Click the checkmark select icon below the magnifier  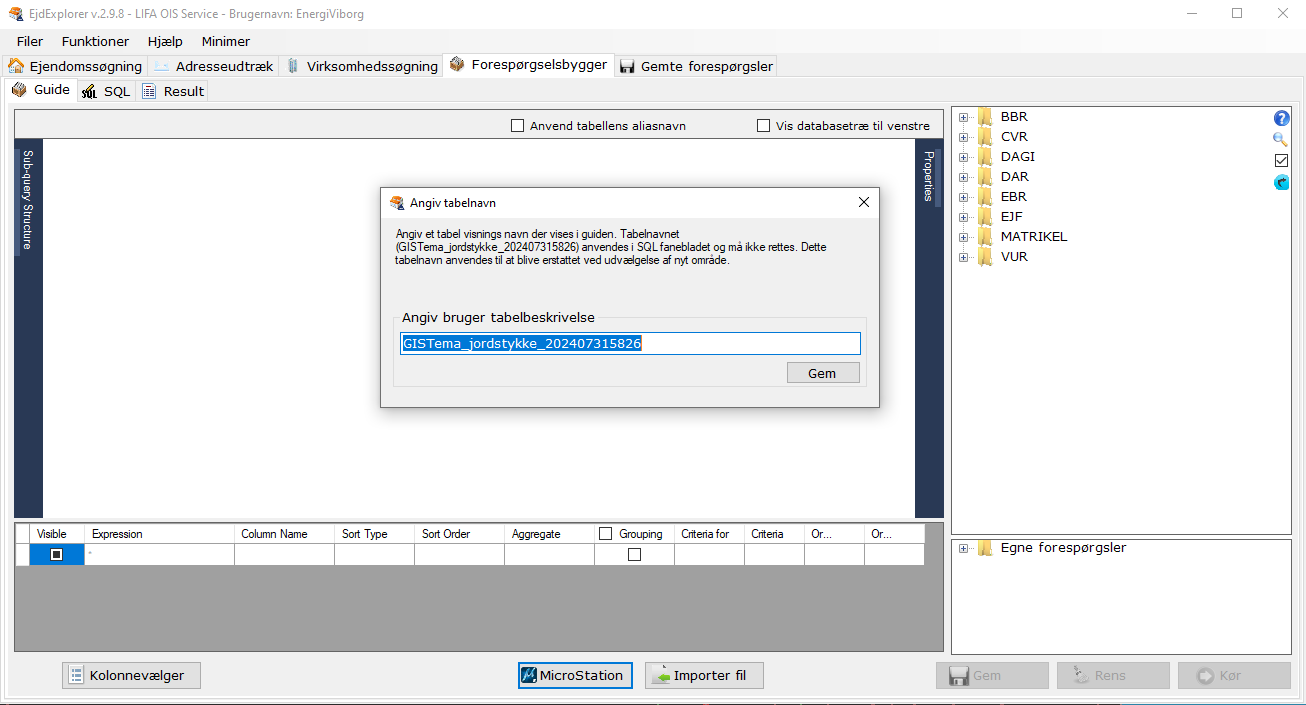pyautogui.click(x=1281, y=160)
